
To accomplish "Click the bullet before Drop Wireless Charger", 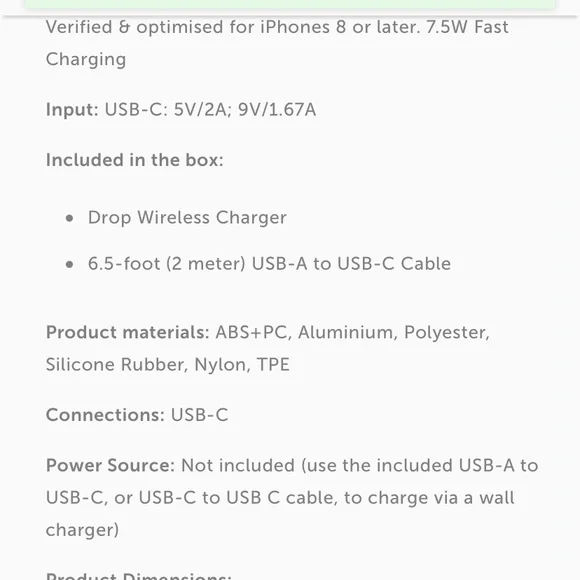I will (69, 218).
